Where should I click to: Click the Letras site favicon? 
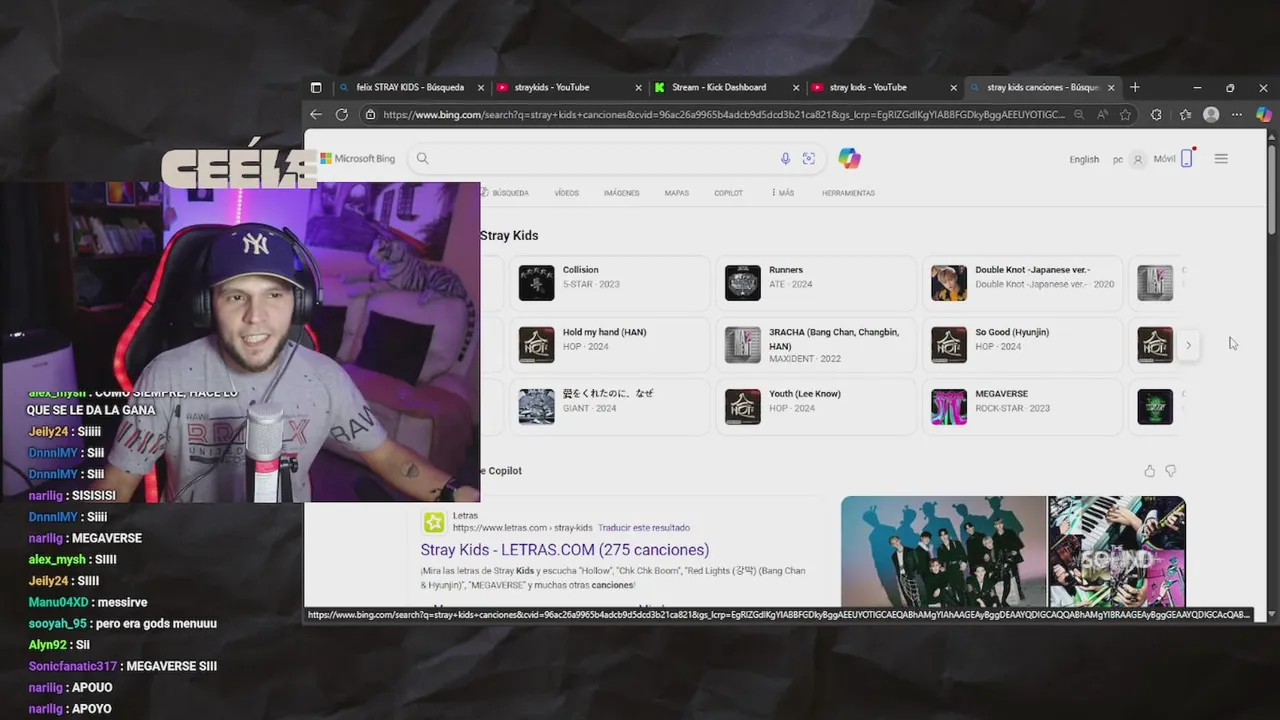click(x=434, y=522)
